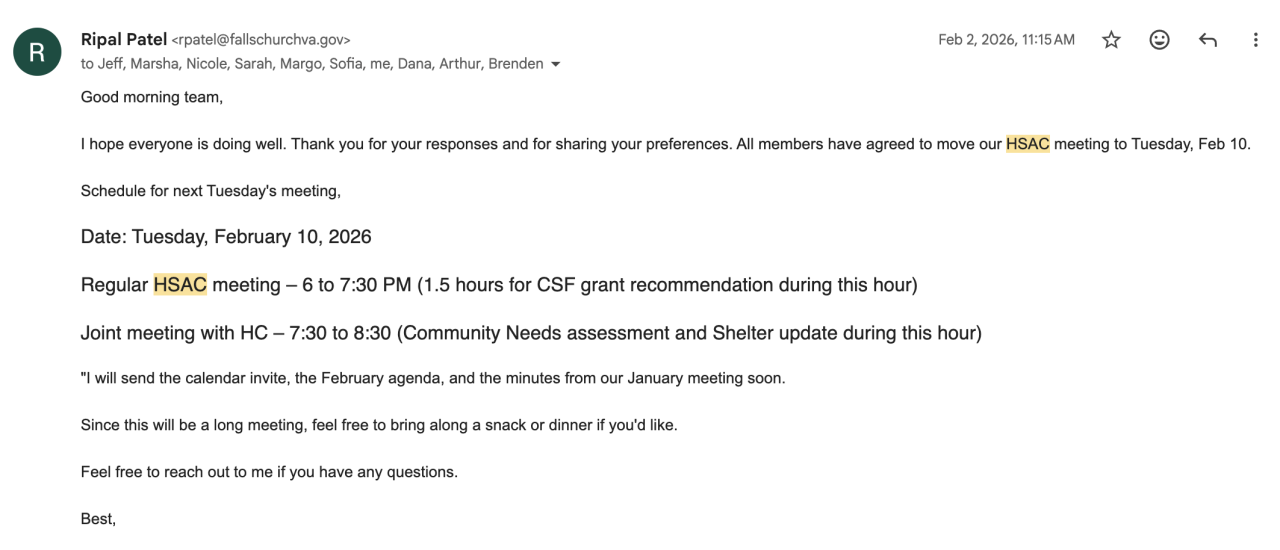Expand the recipient details dropdown arrow
Image resolution: width=1280 pixels, height=550 pixels.
[556, 64]
